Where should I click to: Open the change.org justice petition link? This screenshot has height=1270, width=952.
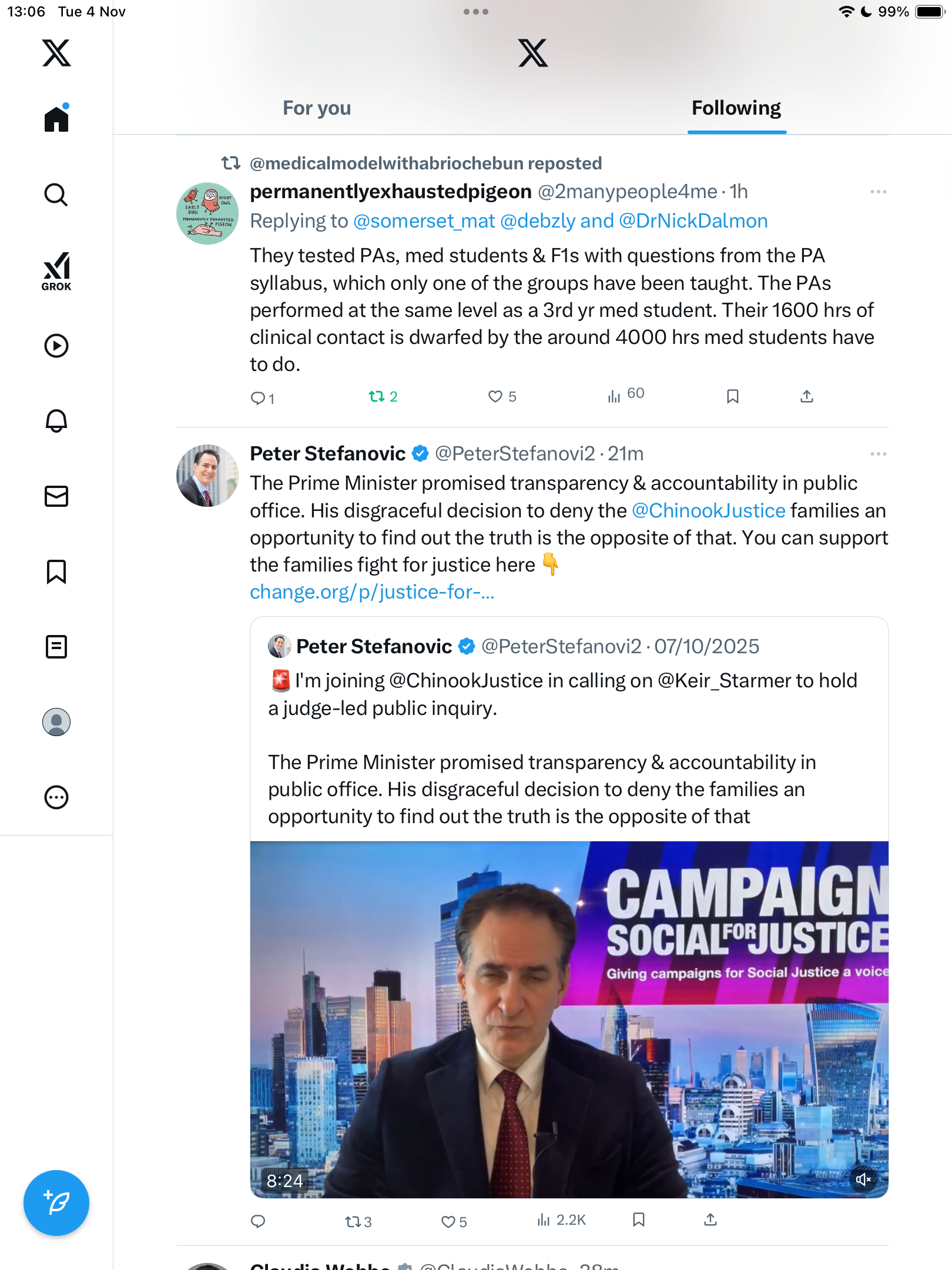pyautogui.click(x=372, y=592)
